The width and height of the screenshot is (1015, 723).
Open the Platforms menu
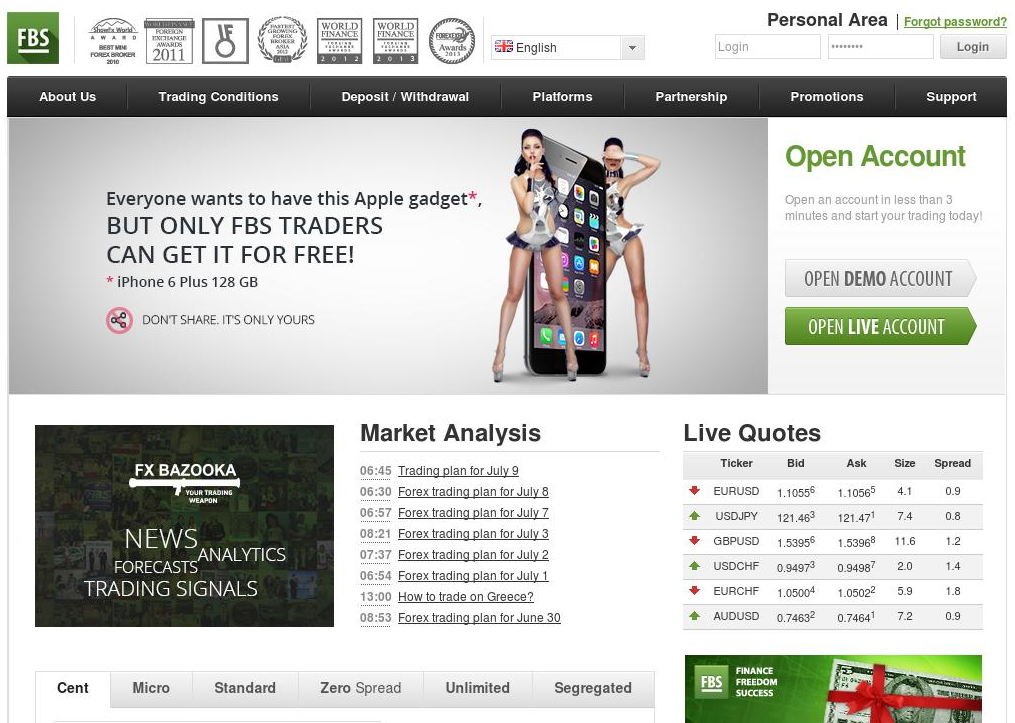(563, 96)
